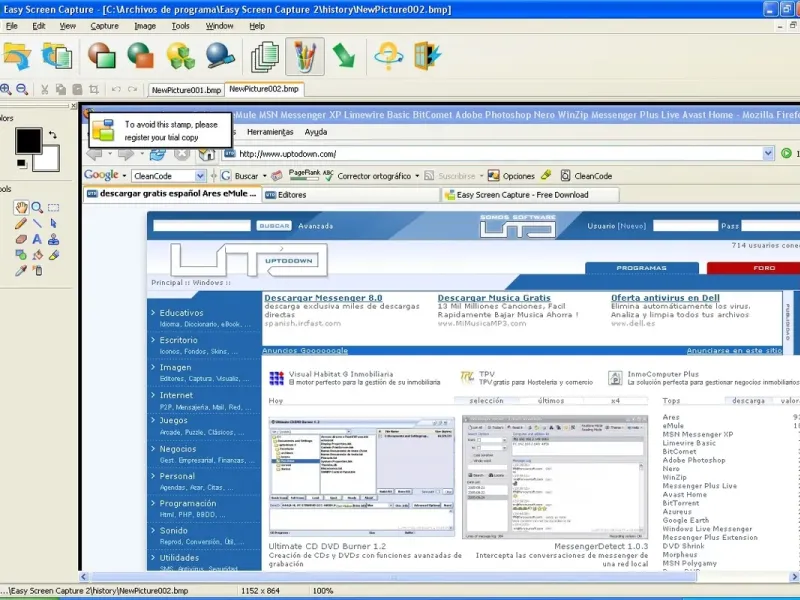Image resolution: width=800 pixels, height=600 pixels.
Task: Select the Text tool
Action: 37,239
